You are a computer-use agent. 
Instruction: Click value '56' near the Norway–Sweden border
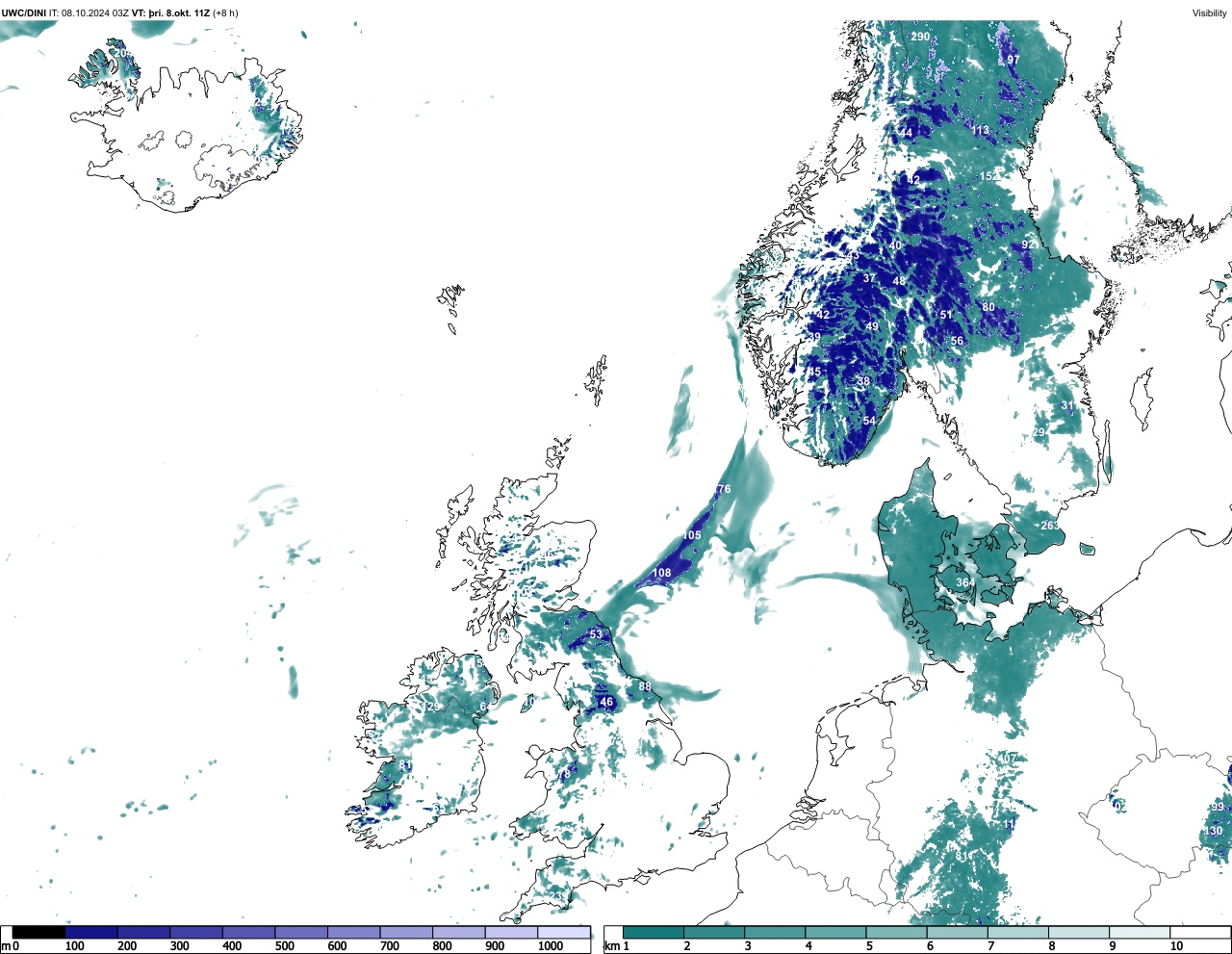tap(957, 341)
